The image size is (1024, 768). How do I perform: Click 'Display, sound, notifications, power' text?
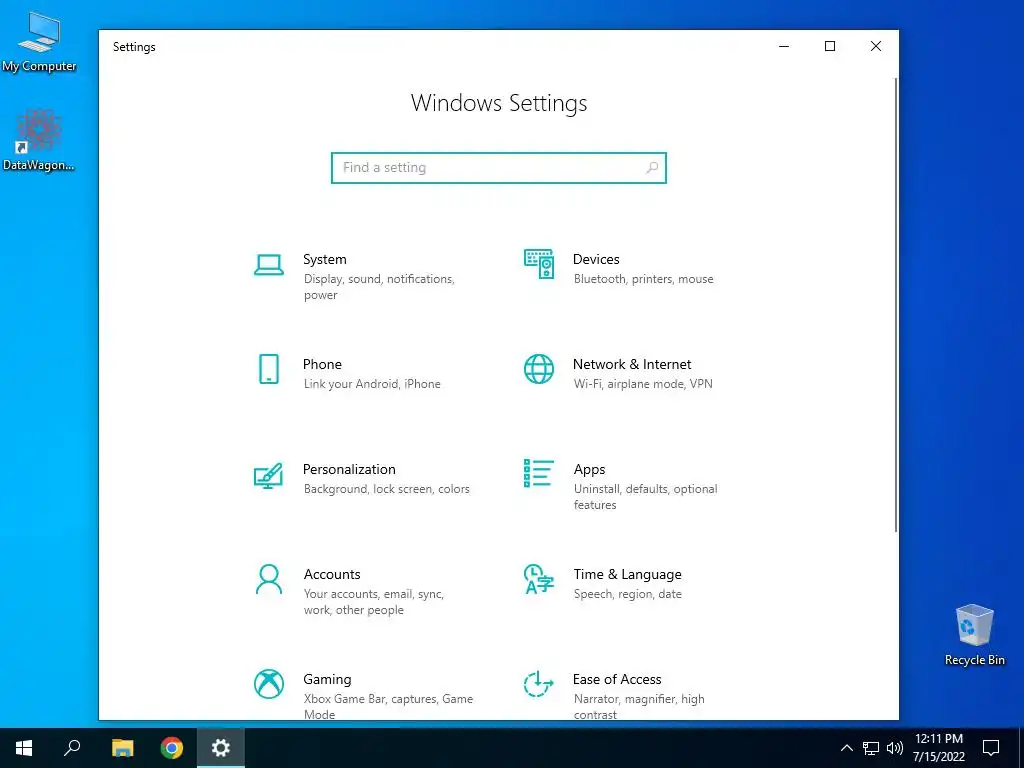pos(379,287)
